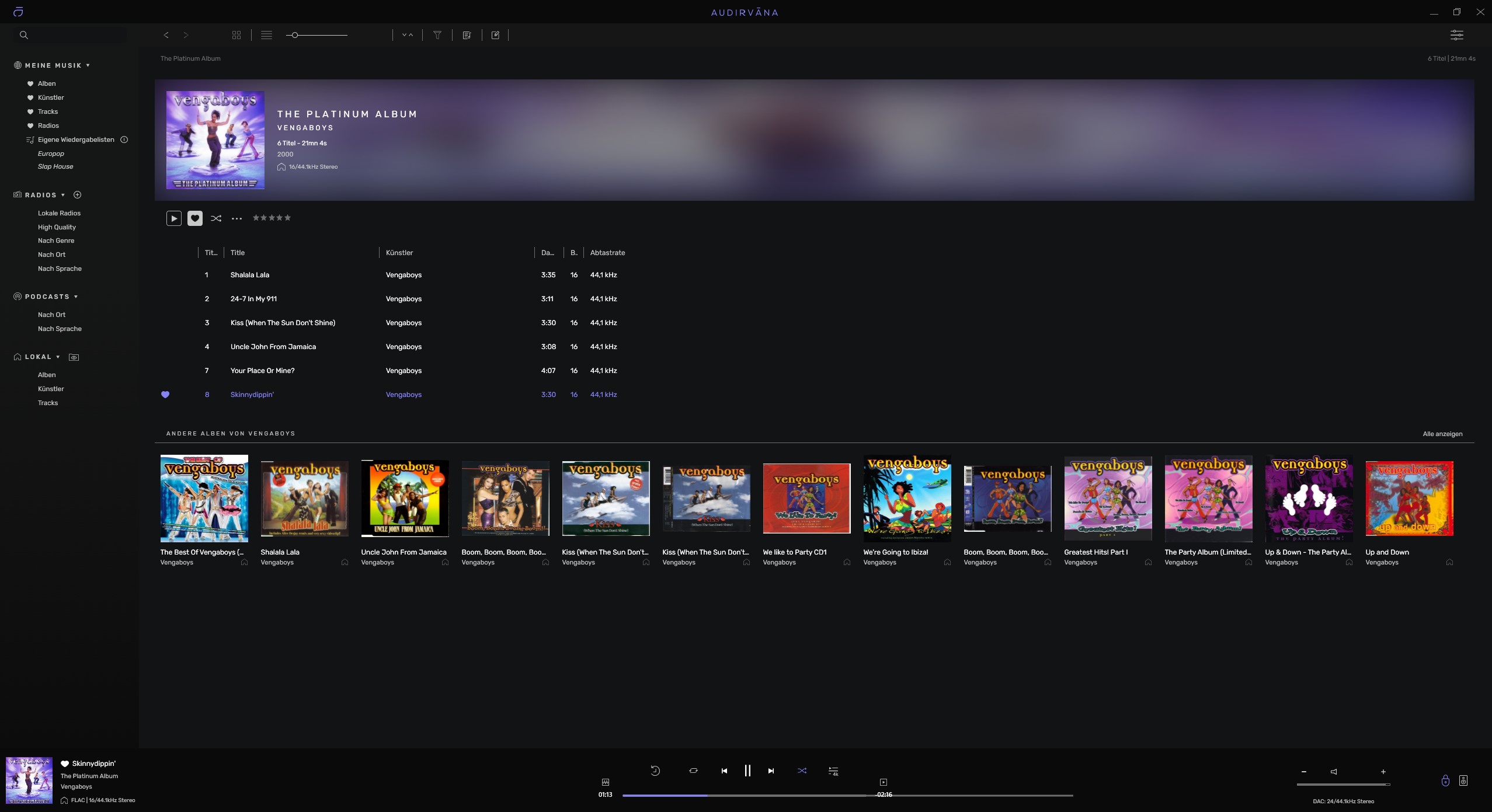Skip to previous track
This screenshot has width=1492, height=812.
(x=724, y=771)
